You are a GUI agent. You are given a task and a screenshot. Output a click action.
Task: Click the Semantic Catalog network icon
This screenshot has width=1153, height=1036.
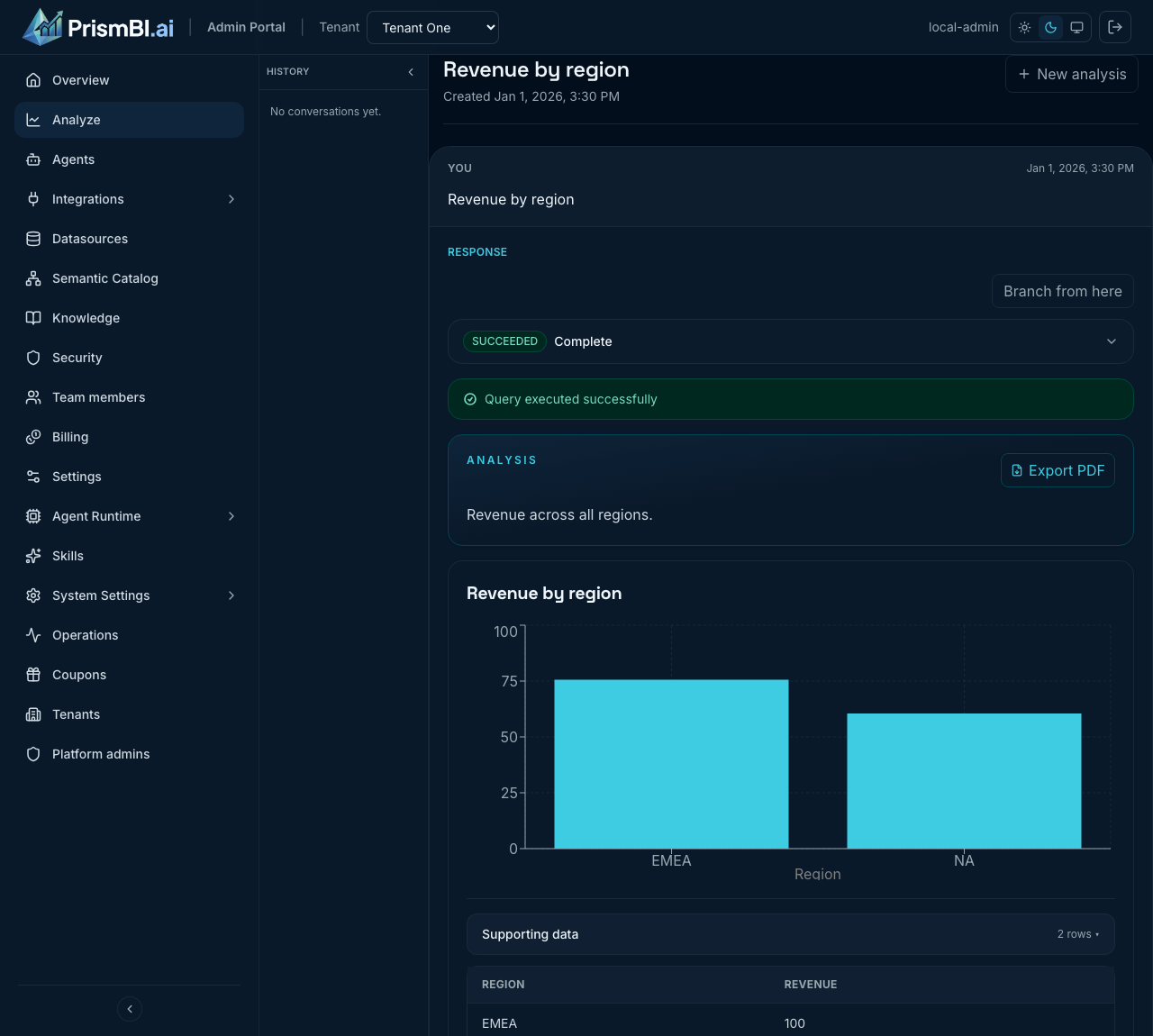pyautogui.click(x=33, y=278)
